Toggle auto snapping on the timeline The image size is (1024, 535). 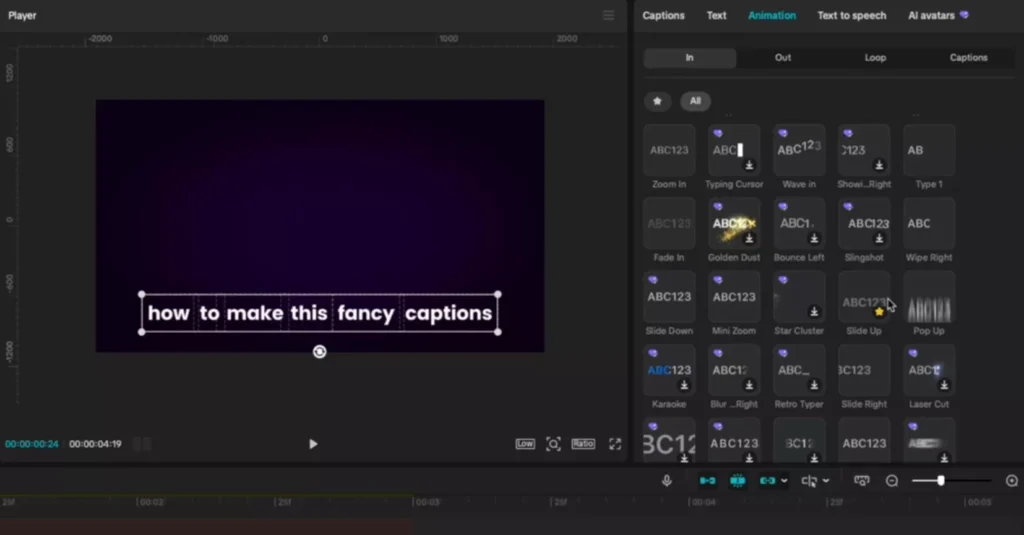[737, 481]
